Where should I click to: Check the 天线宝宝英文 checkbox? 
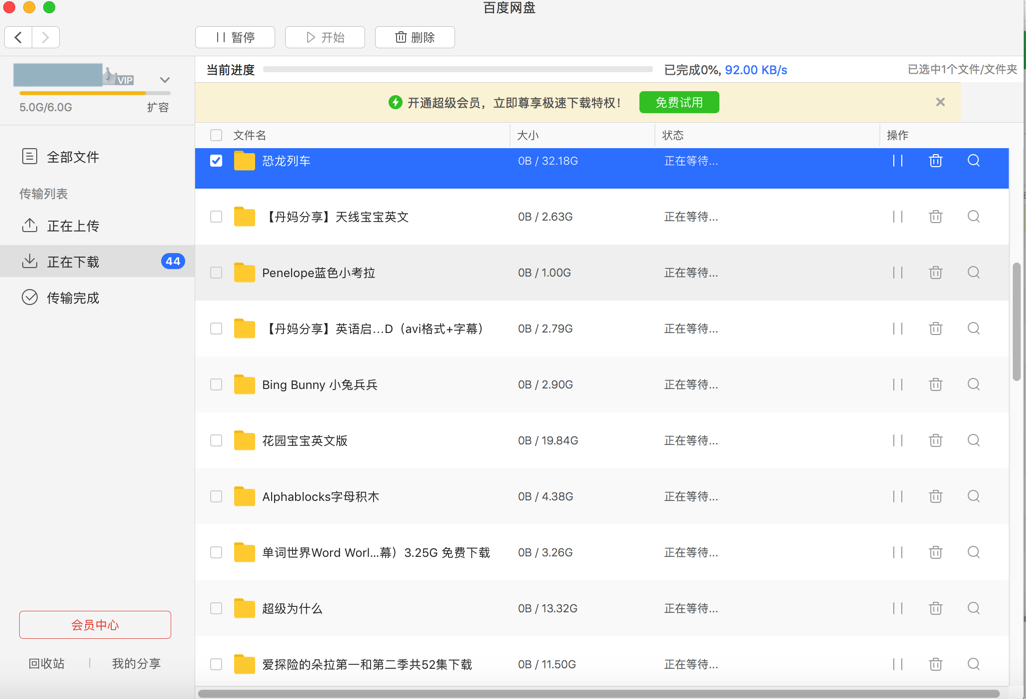point(216,217)
